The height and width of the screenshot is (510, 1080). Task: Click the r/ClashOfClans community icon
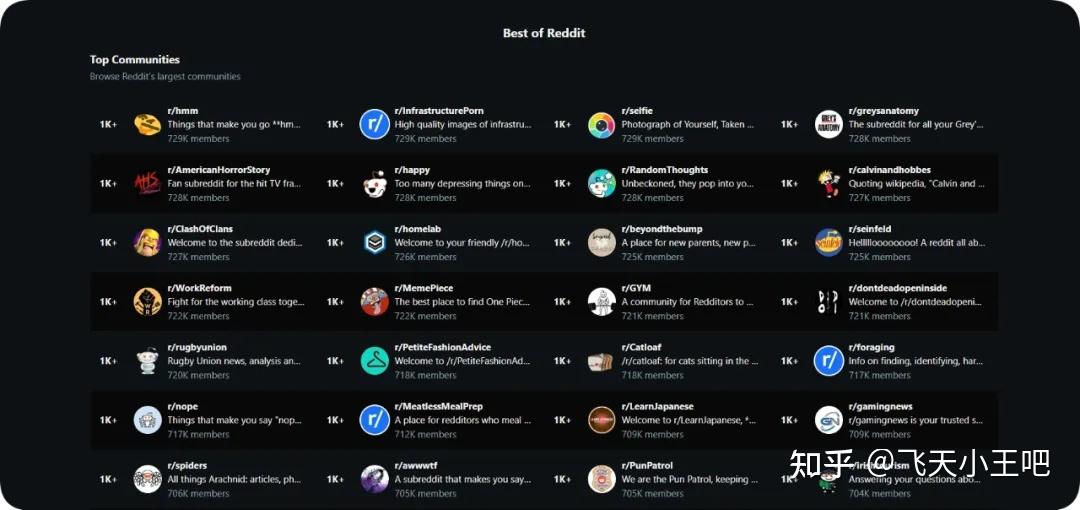pos(148,243)
